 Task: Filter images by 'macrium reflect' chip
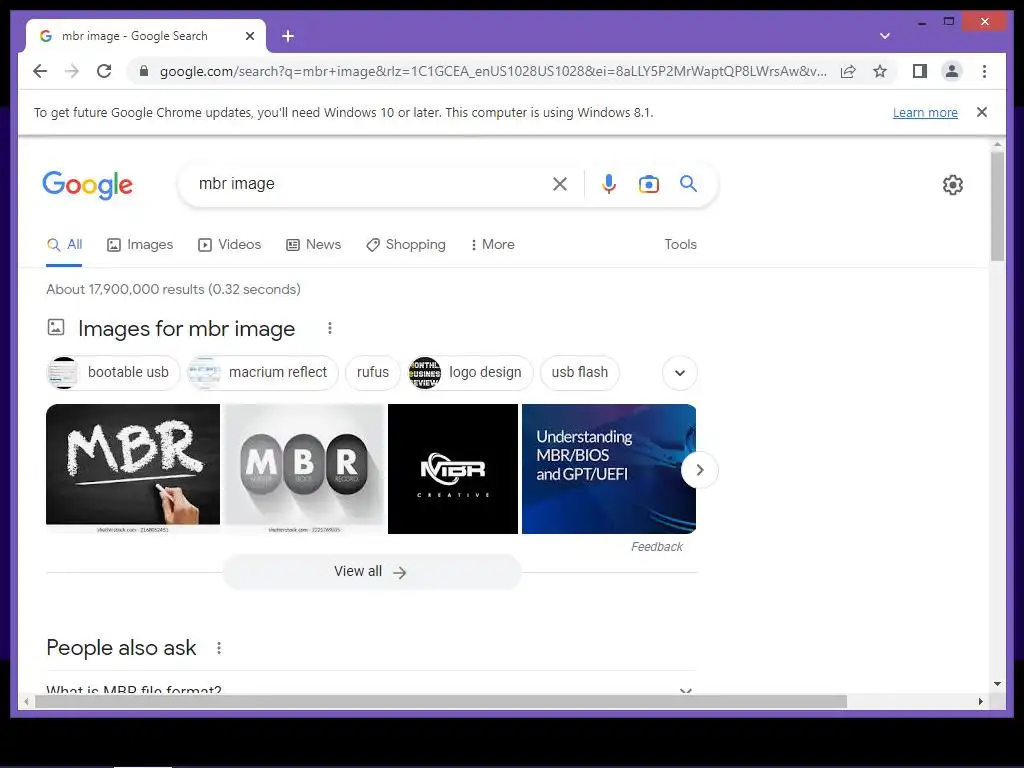coord(263,373)
